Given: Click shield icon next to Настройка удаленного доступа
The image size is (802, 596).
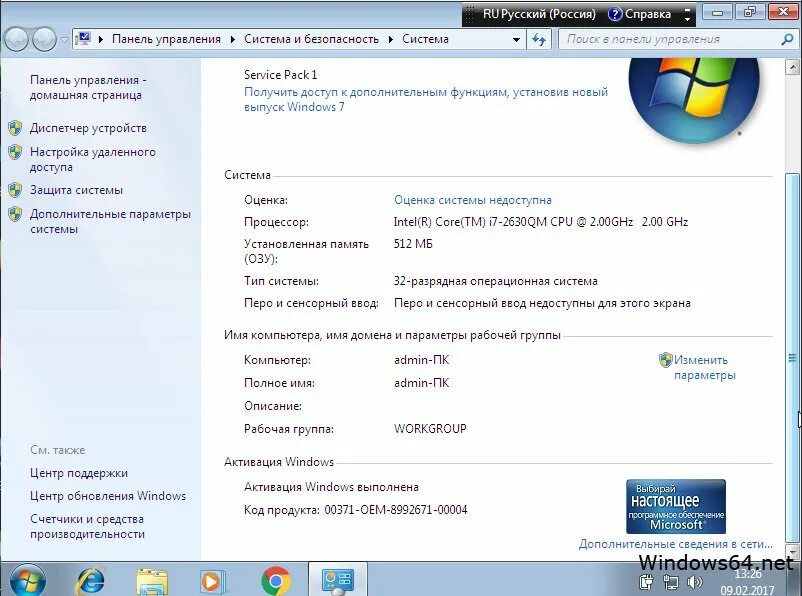Looking at the screenshot, I should click(x=15, y=152).
